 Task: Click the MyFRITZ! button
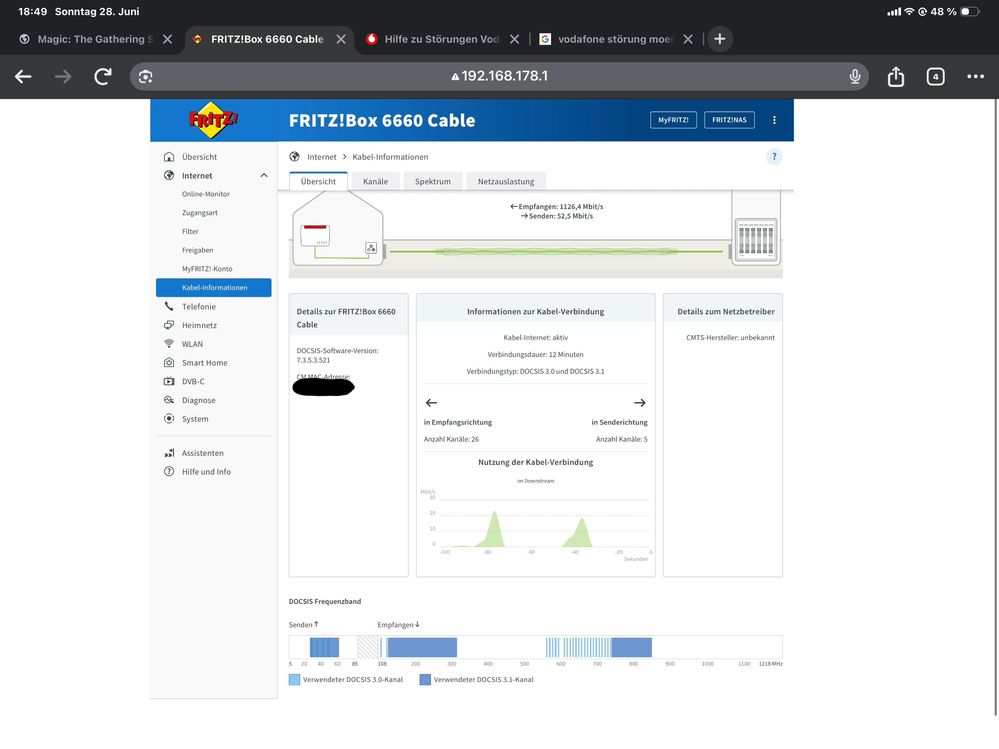click(x=673, y=120)
